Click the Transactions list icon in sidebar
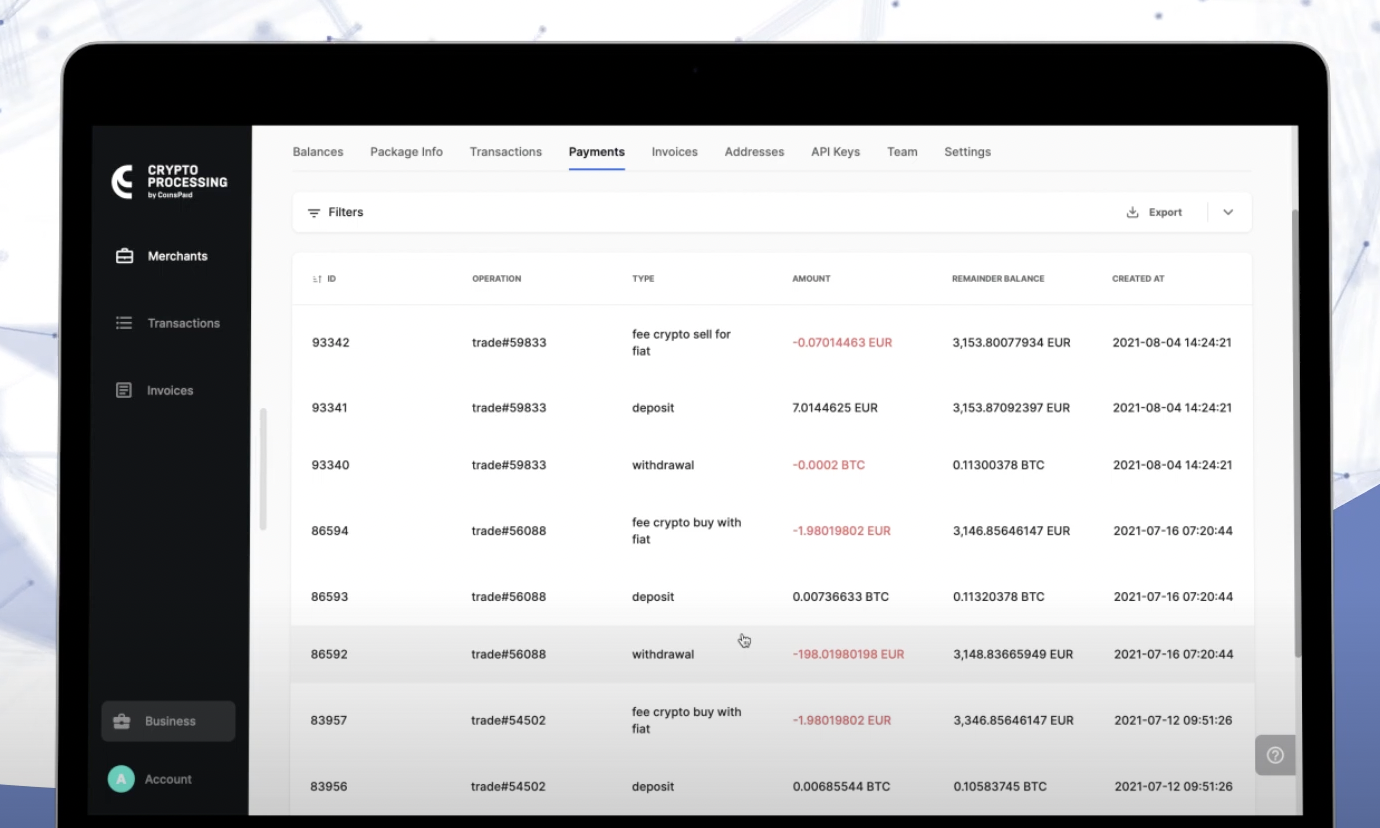The width and height of the screenshot is (1380, 828). pyautogui.click(x=124, y=323)
